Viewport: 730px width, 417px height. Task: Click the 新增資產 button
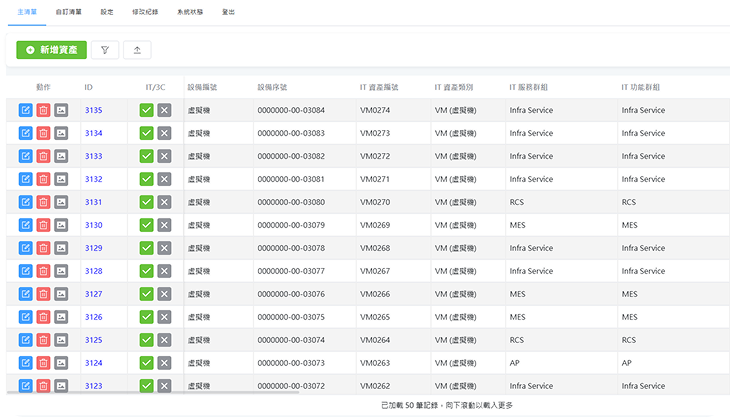click(52, 49)
